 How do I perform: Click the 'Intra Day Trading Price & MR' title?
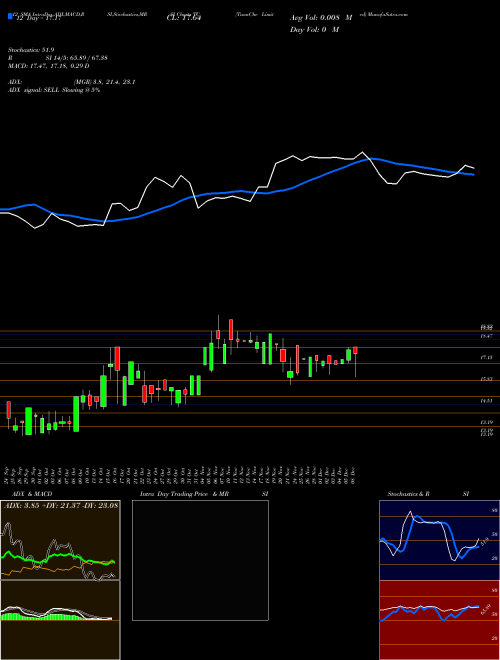(184, 494)
